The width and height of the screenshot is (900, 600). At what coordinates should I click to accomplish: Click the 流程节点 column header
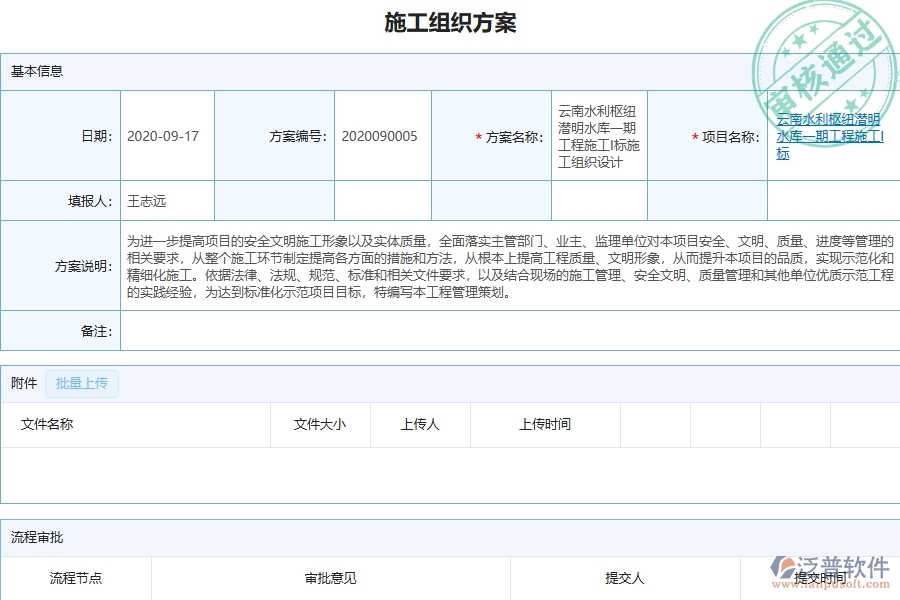point(77,578)
